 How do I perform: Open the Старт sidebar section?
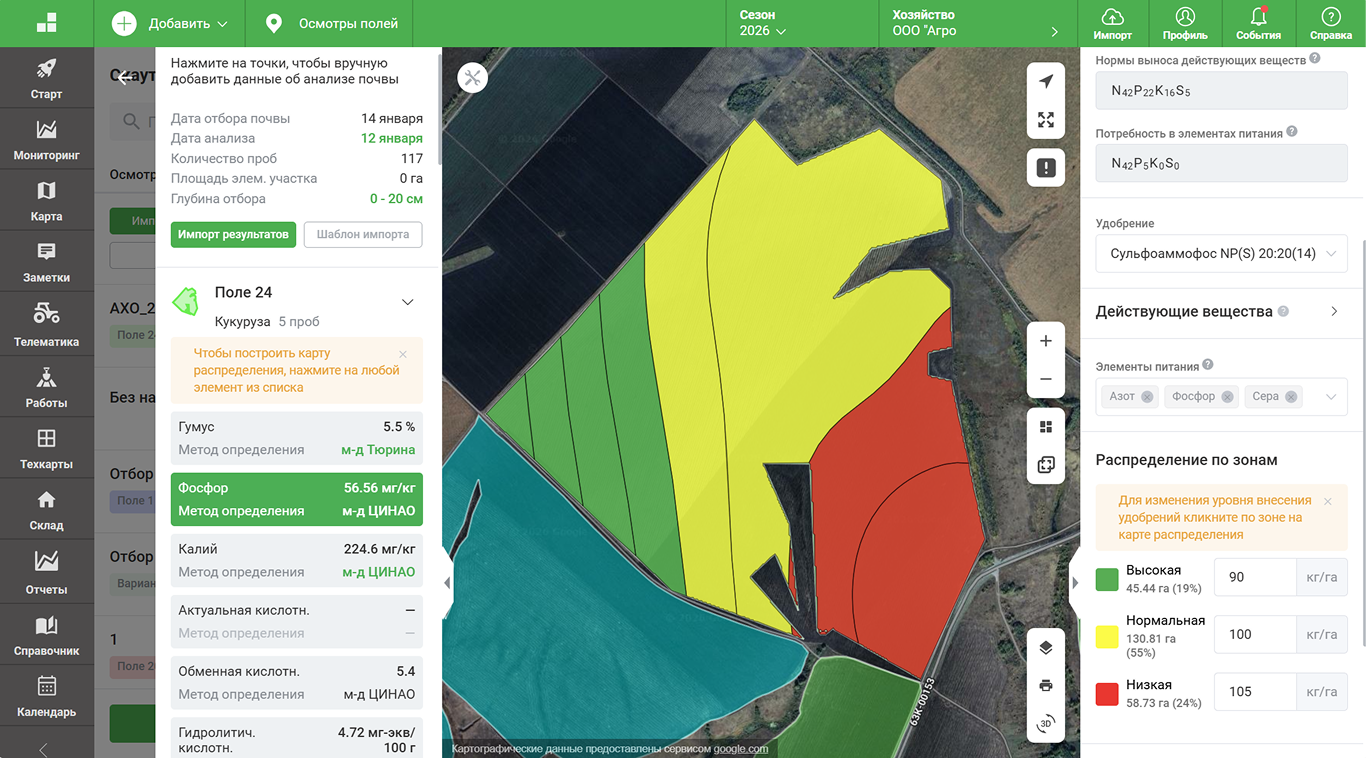click(46, 78)
